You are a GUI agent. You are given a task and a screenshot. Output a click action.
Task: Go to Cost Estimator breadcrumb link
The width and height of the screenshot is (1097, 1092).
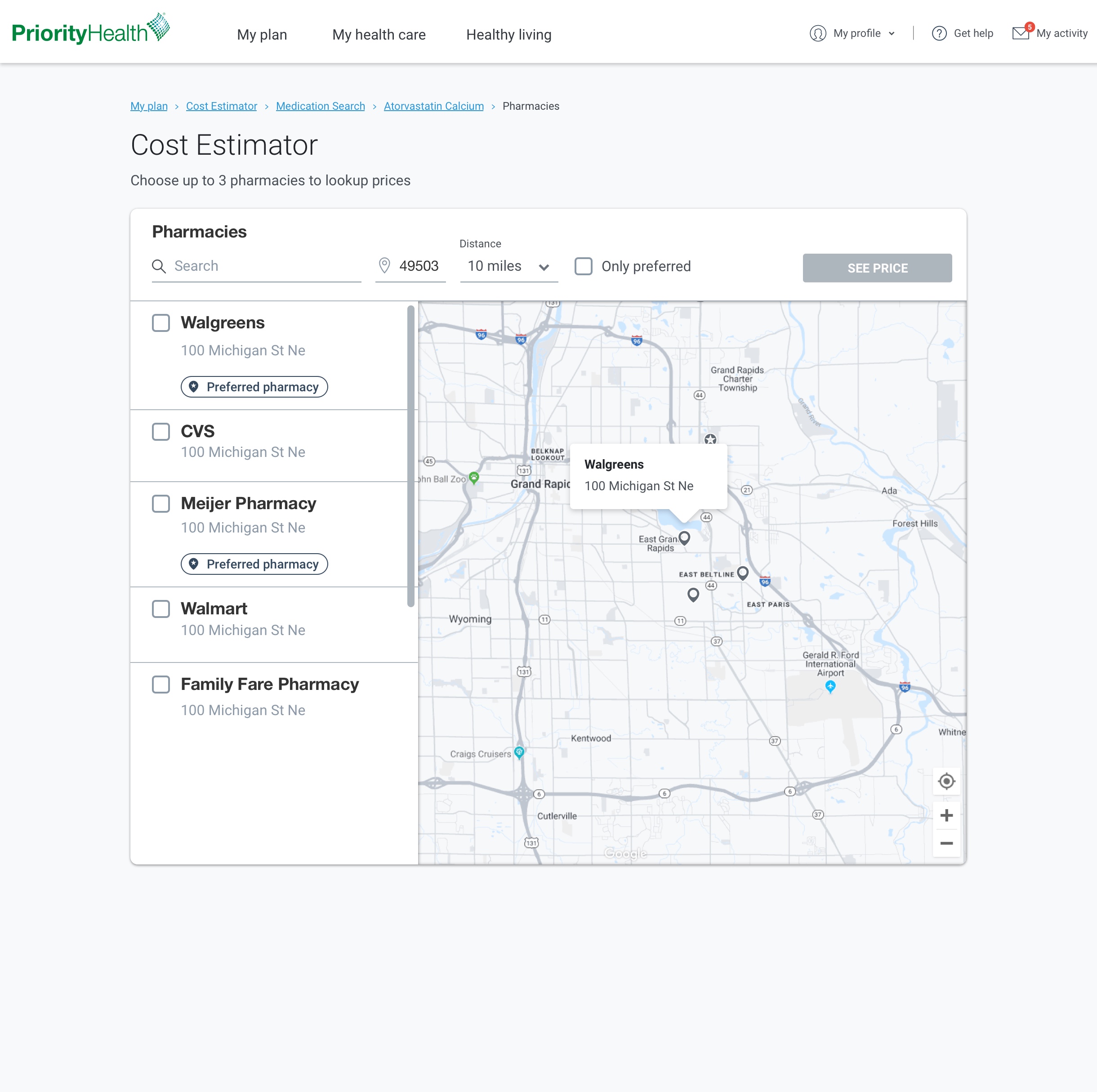[222, 106]
